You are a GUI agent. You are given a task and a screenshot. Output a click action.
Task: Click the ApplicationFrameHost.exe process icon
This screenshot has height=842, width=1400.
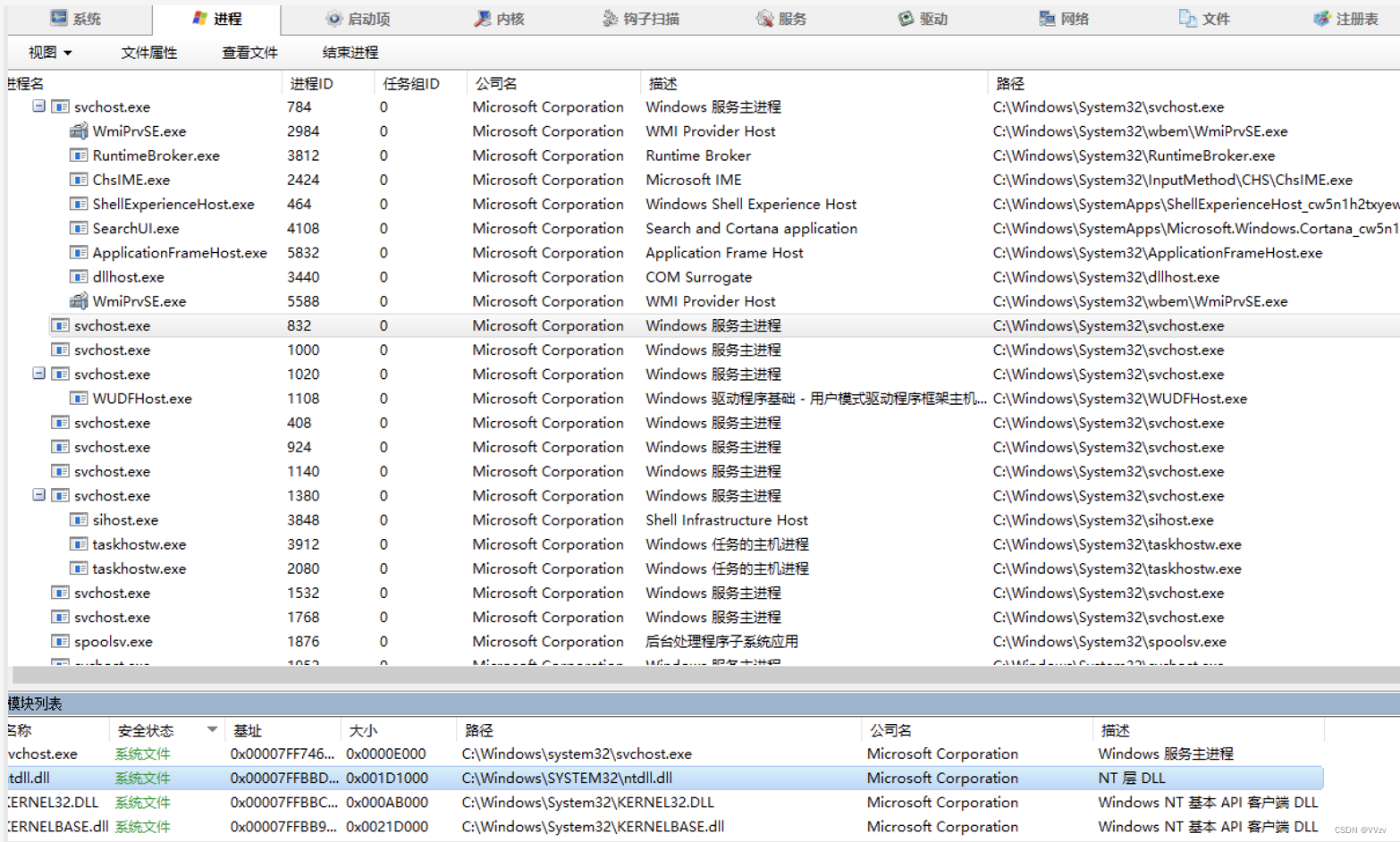click(79, 253)
